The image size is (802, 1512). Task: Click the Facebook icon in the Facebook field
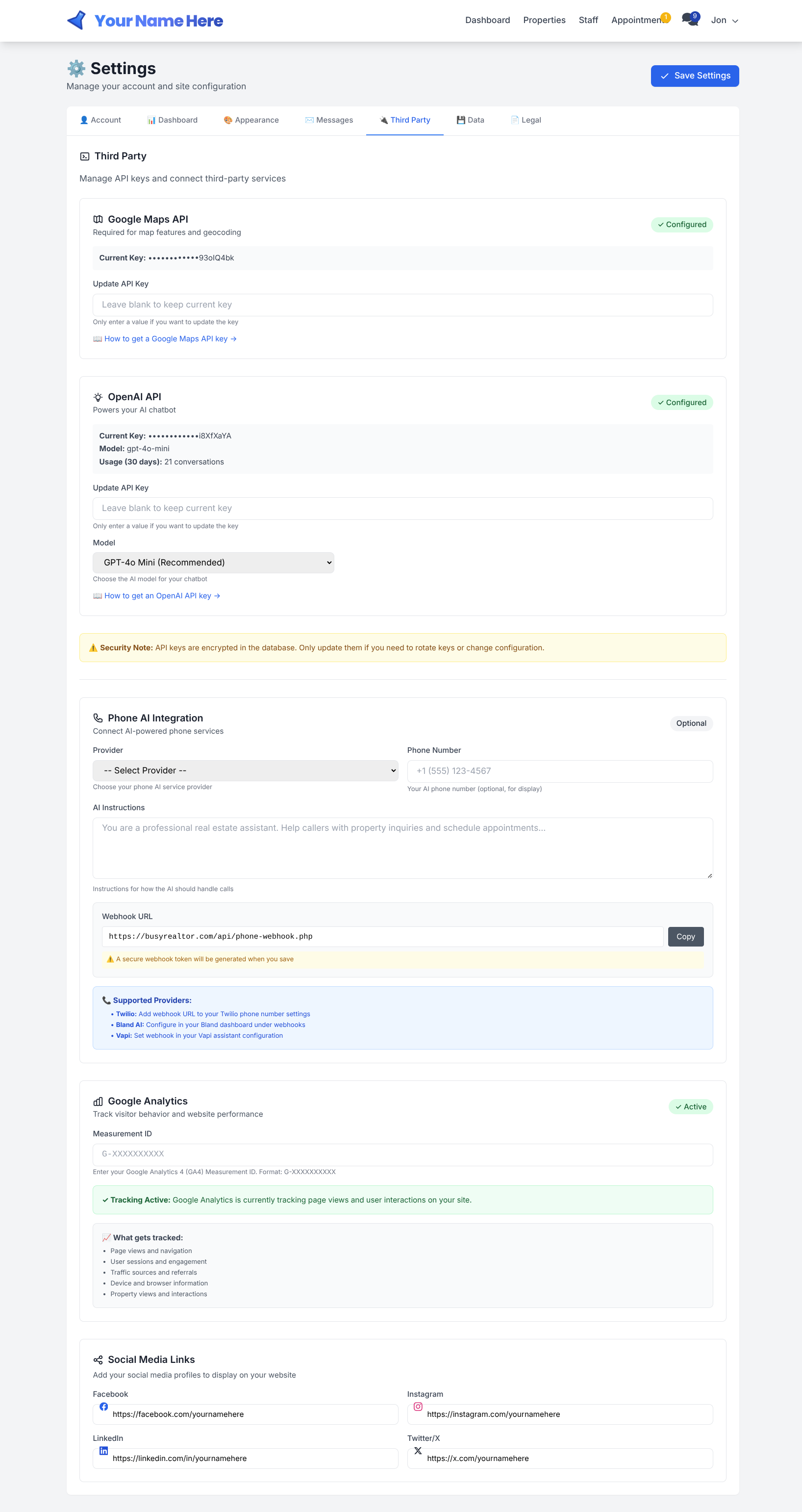click(104, 1406)
